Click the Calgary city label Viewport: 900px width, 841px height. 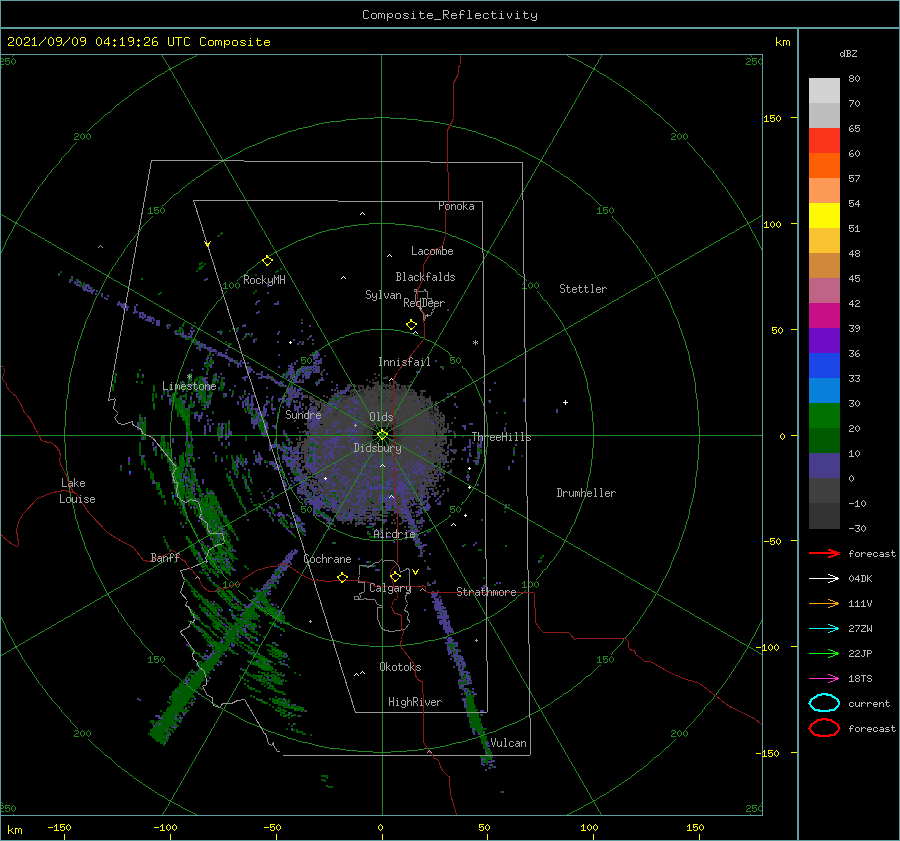[x=390, y=588]
